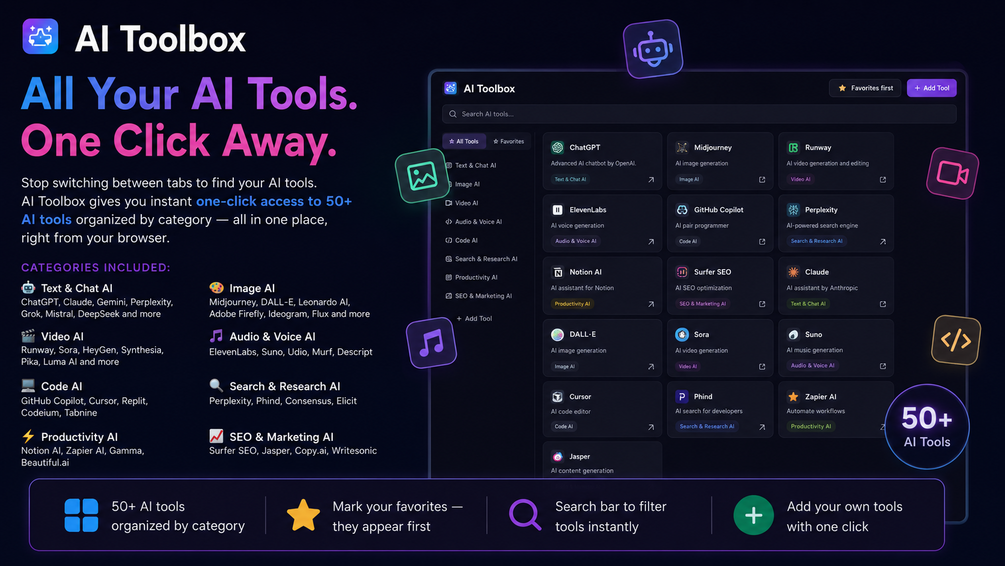Viewport: 1005px width, 566px height.
Task: Click the 'one-click access to 50+' highlighted text
Action: coord(274,201)
